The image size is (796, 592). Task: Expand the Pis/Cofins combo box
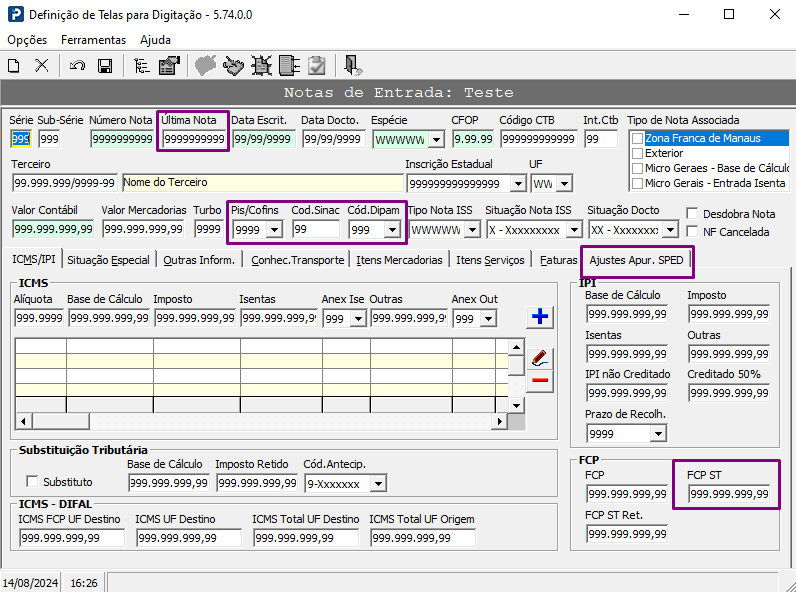coord(274,230)
